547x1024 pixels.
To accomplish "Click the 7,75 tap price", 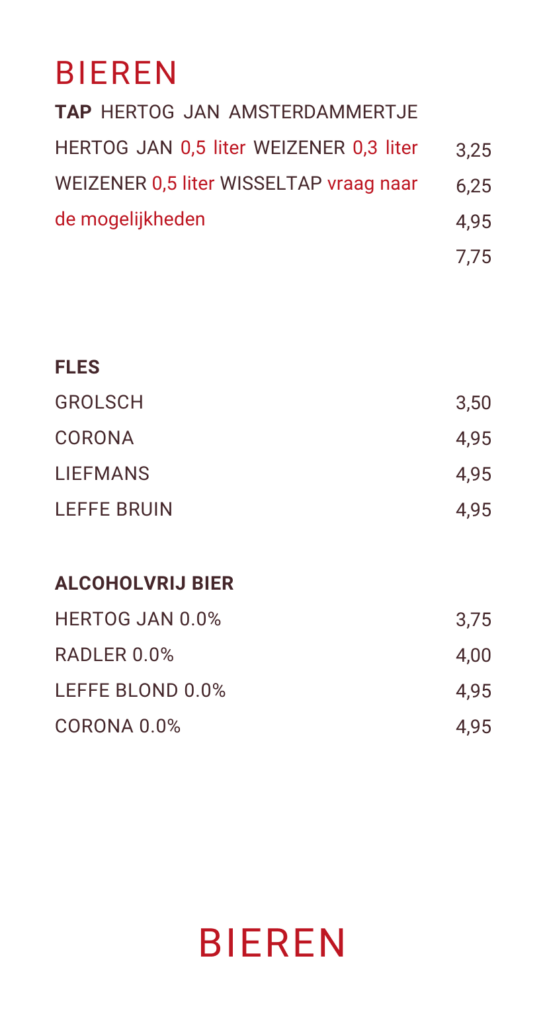I will (473, 257).
